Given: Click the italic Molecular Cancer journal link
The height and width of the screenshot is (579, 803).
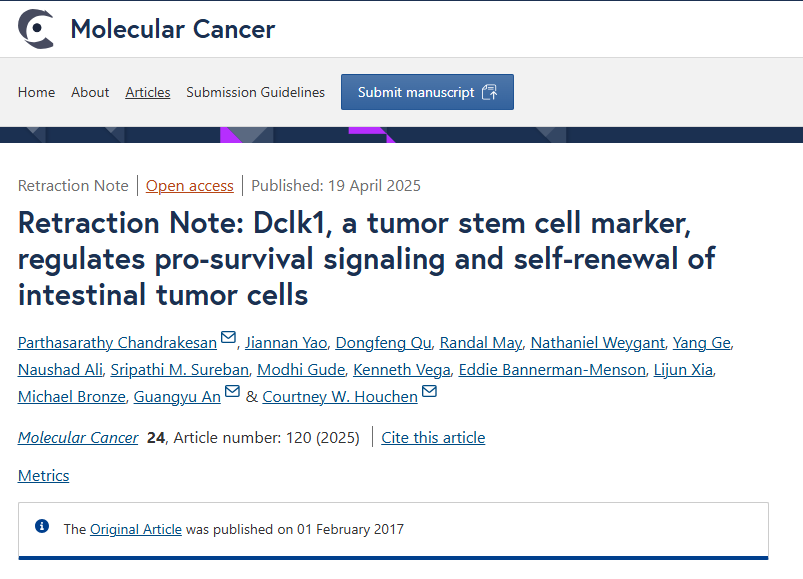Looking at the screenshot, I should 78,438.
